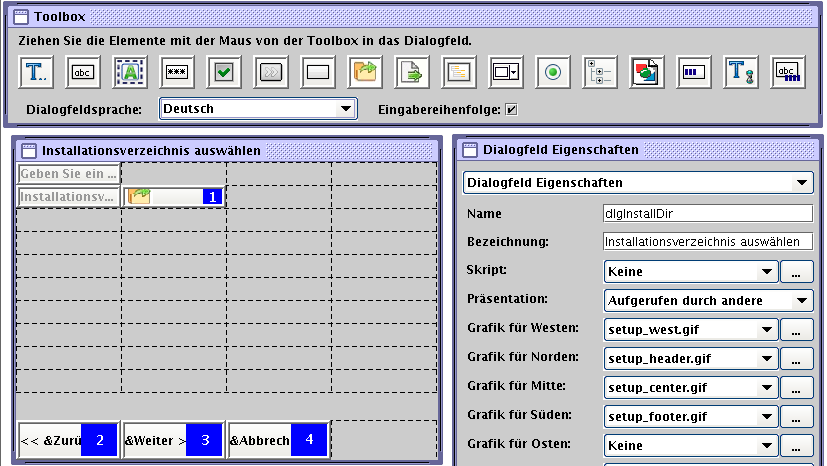Select the 'Geben Sie ein ...' label element
Image resolution: width=827 pixels, height=466 pixels.
click(x=69, y=173)
